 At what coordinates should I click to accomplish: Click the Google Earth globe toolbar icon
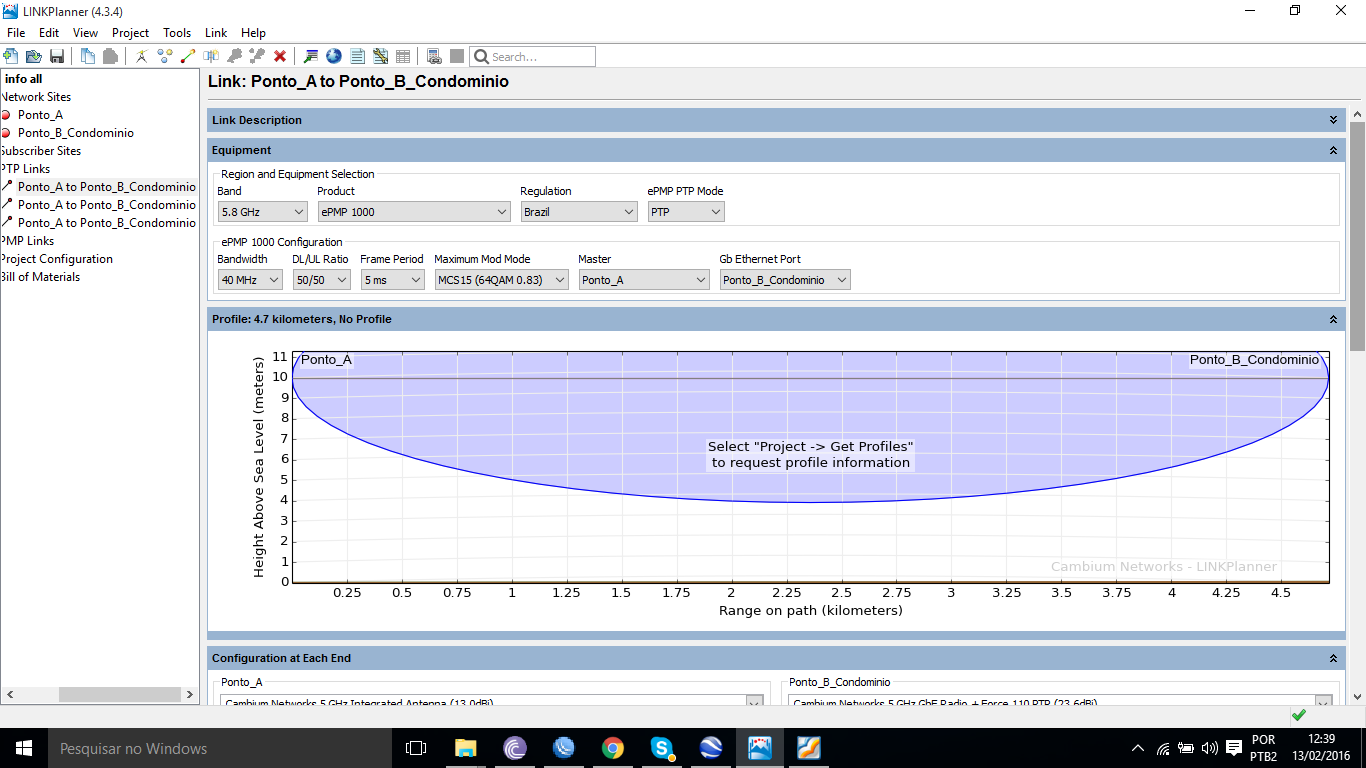pyautogui.click(x=334, y=57)
